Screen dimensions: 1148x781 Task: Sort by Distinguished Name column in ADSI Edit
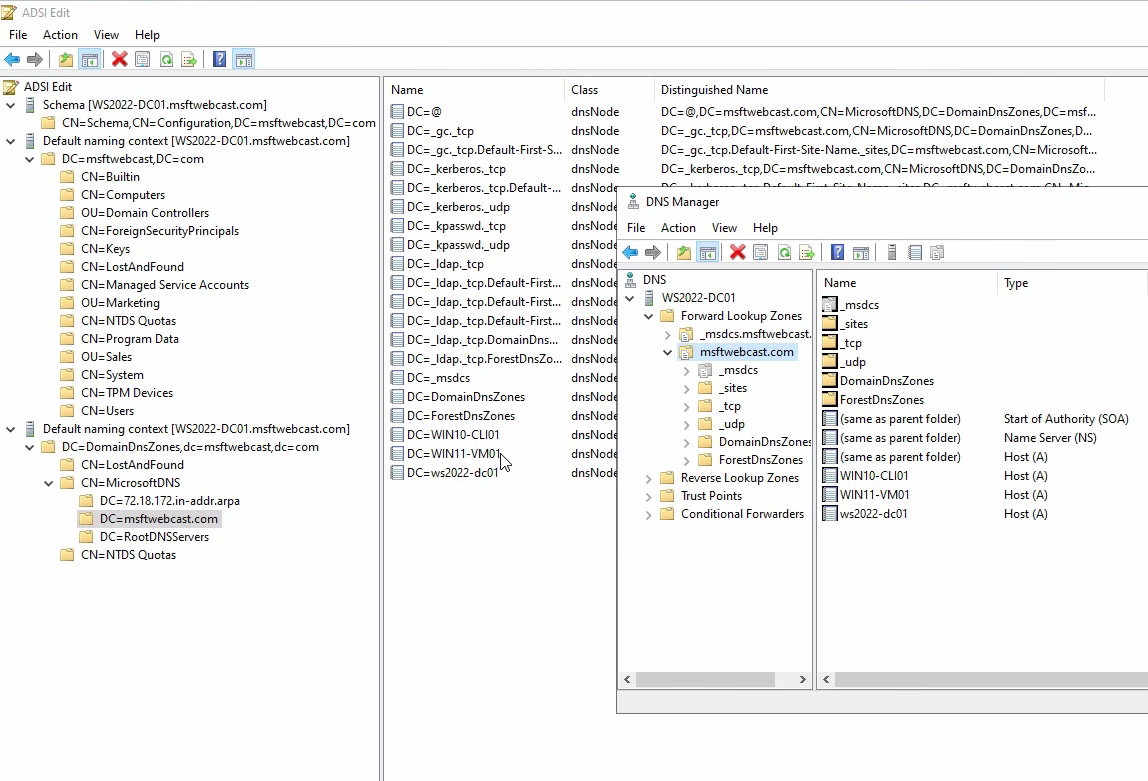pyautogui.click(x=879, y=90)
